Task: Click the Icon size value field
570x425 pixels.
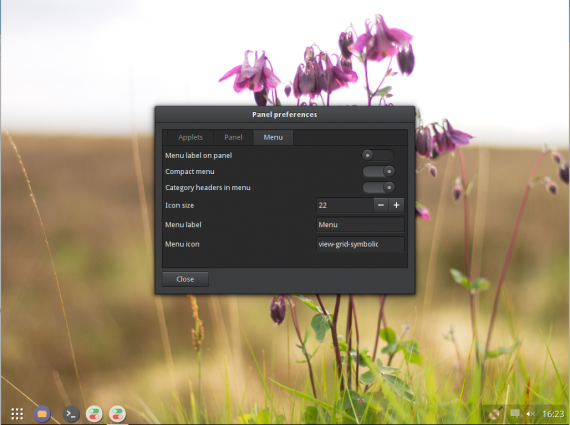Action: [345, 205]
